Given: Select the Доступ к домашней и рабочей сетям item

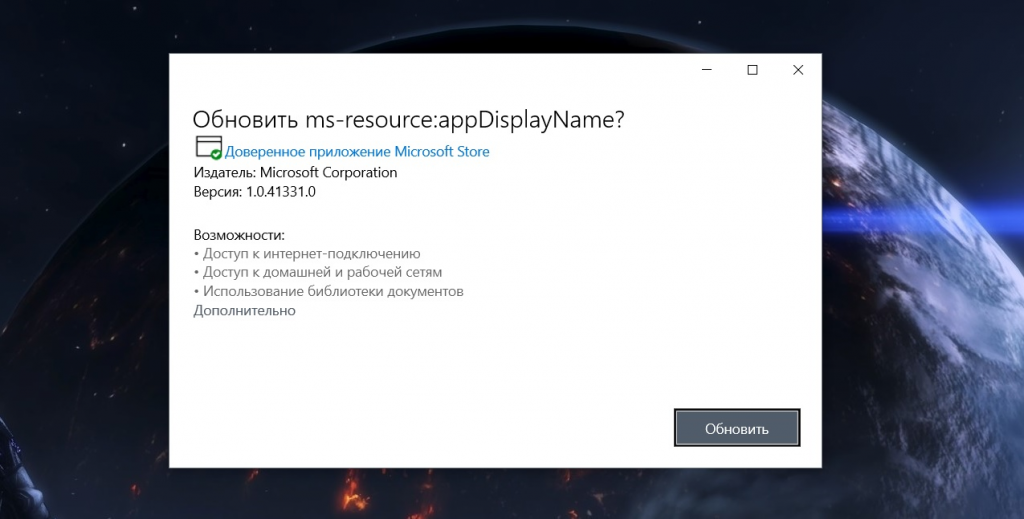Looking at the screenshot, I should click(321, 272).
